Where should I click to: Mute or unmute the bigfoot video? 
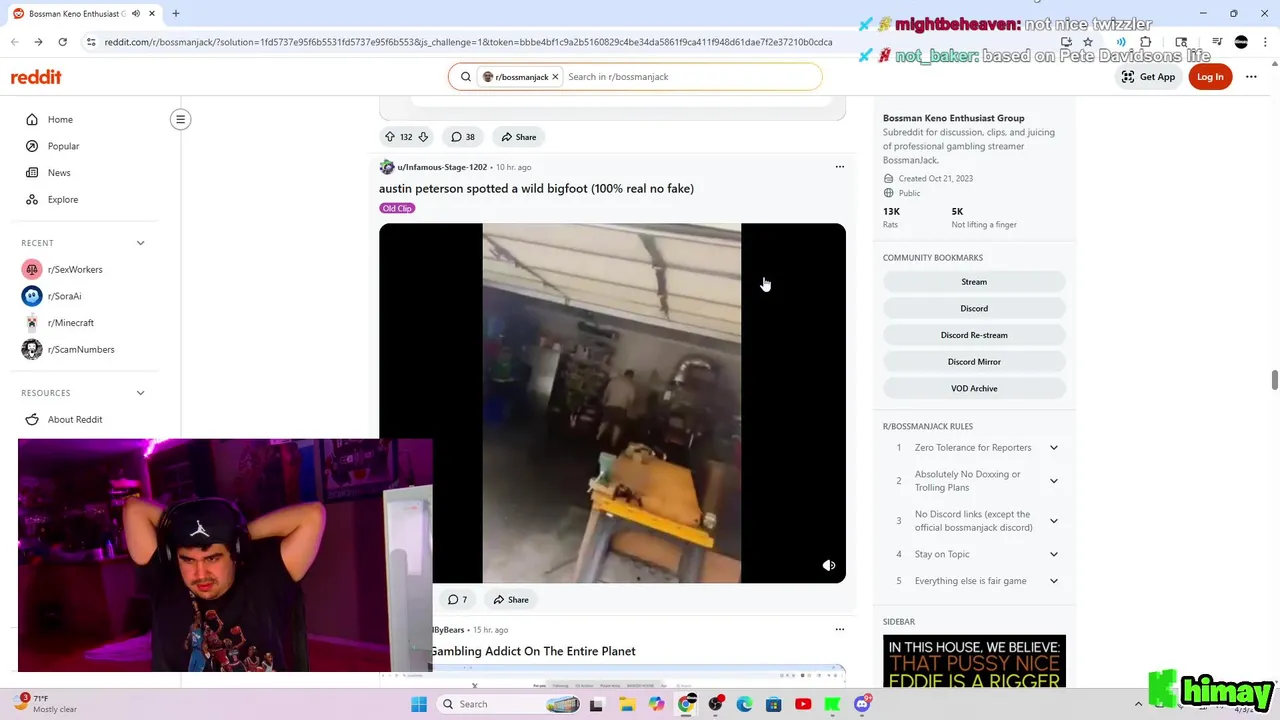(x=829, y=565)
